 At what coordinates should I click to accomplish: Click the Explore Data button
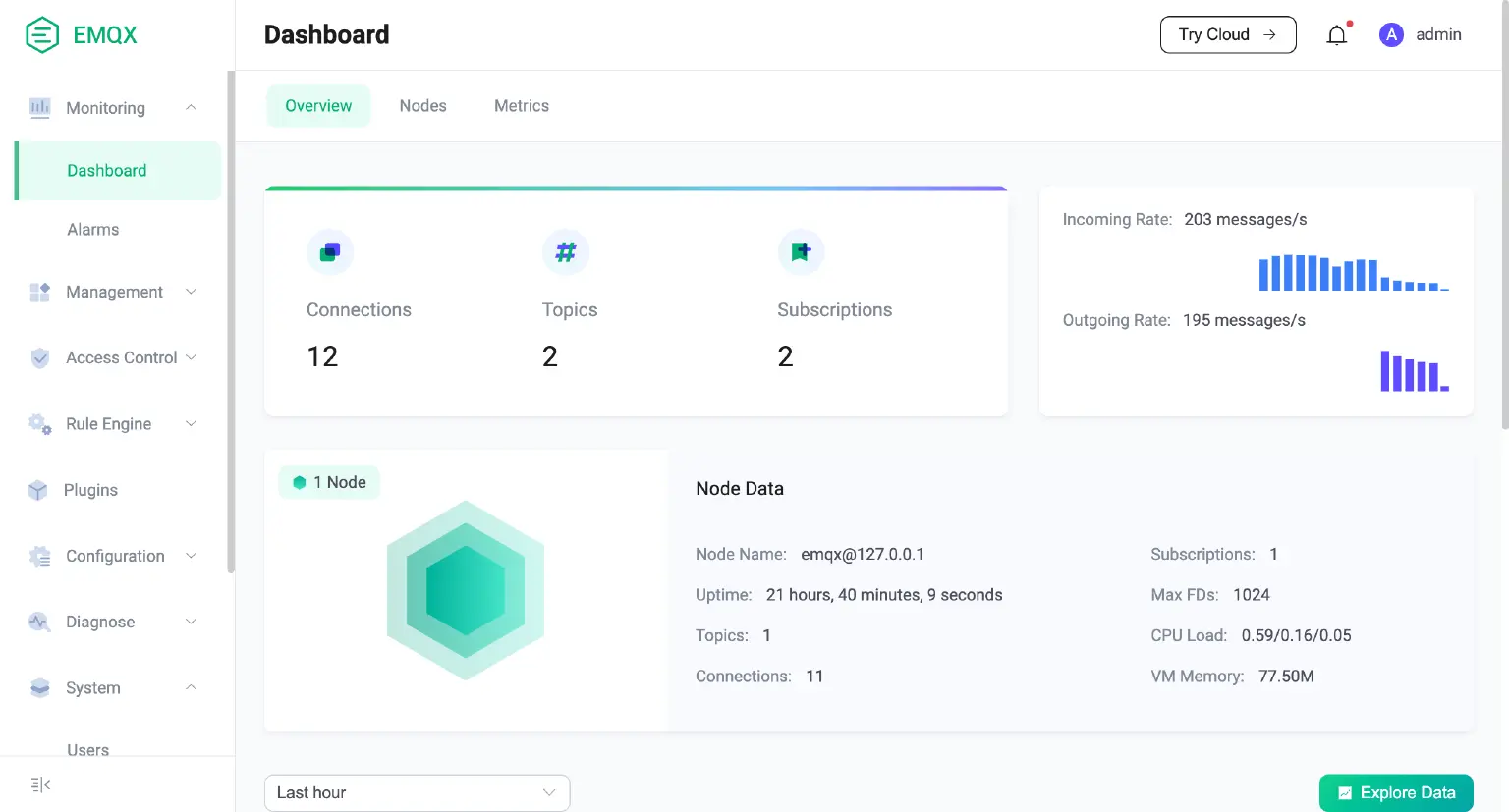[1395, 792]
